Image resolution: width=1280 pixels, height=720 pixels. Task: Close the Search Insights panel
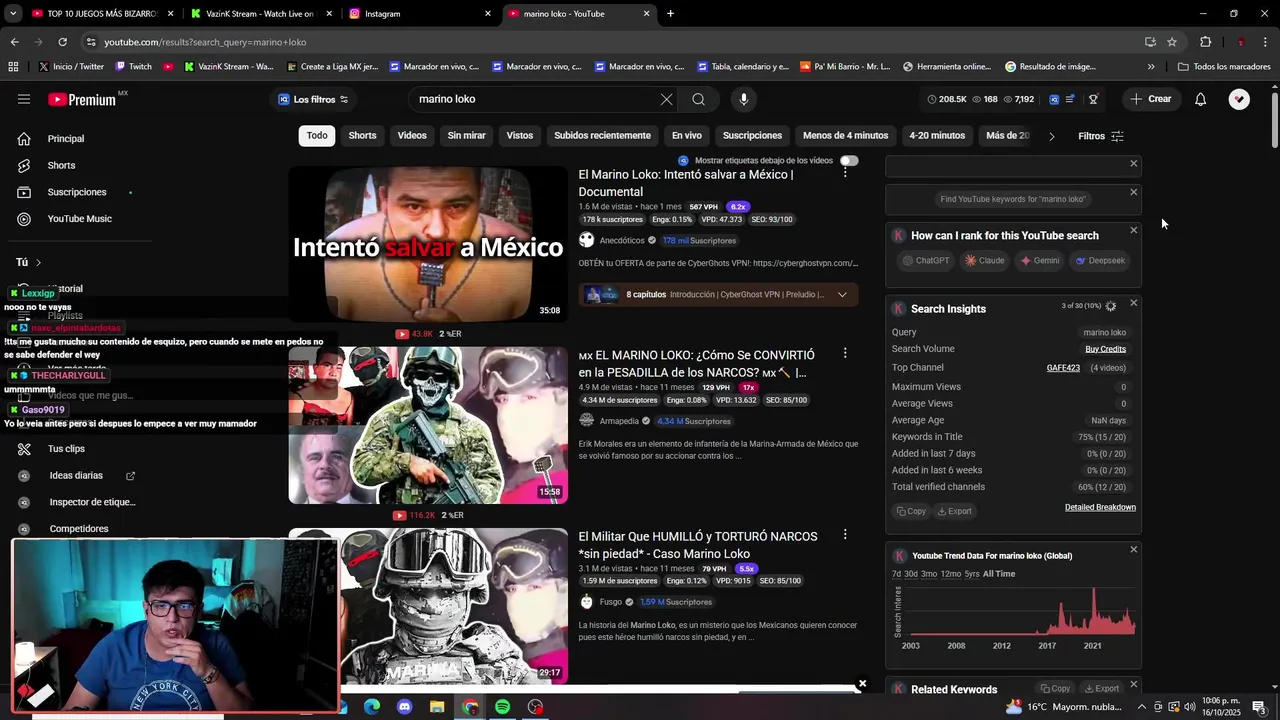(1133, 303)
